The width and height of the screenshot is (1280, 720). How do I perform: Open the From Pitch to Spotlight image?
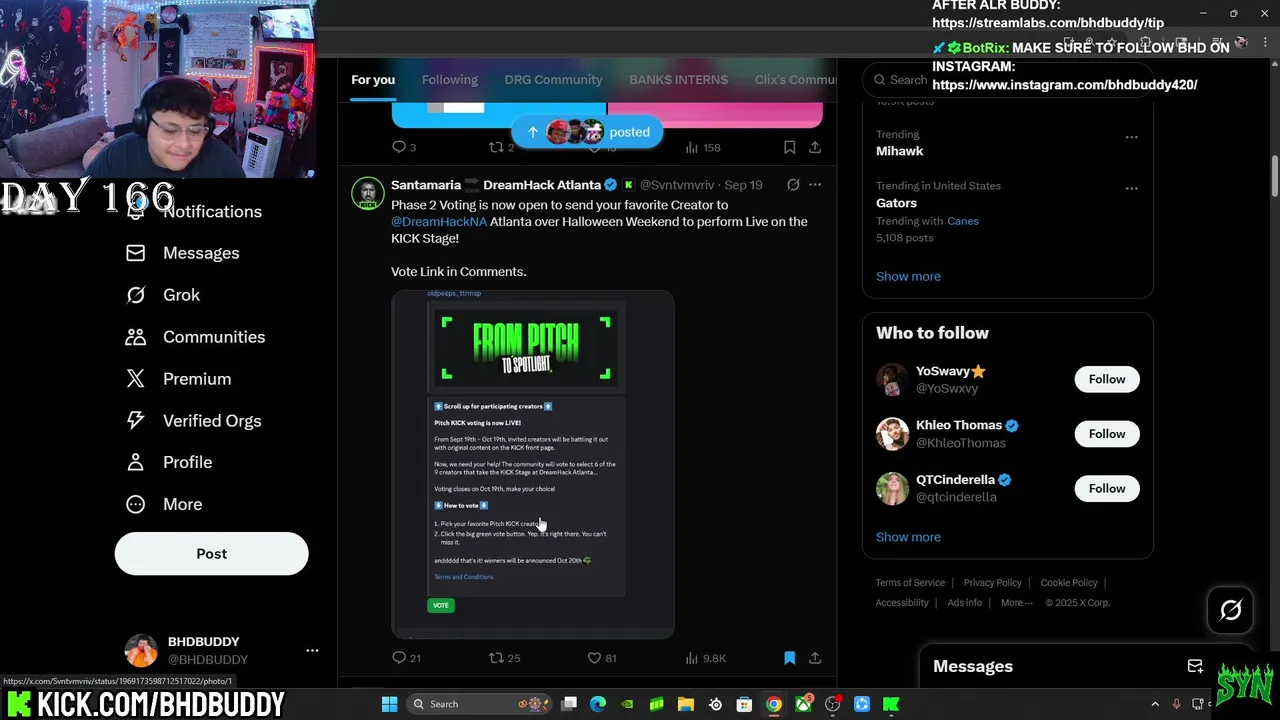(x=533, y=464)
